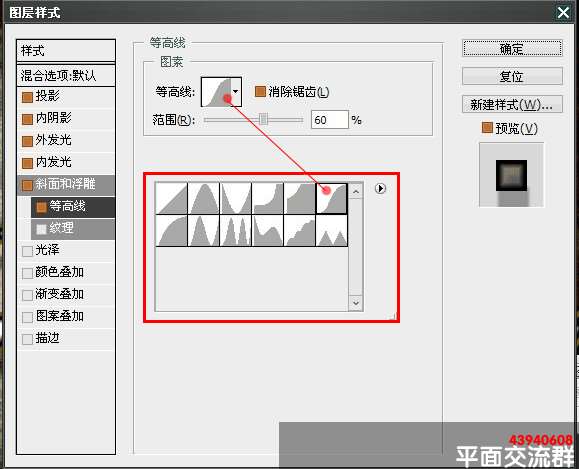Click the 范围 range slider handle

point(263,119)
